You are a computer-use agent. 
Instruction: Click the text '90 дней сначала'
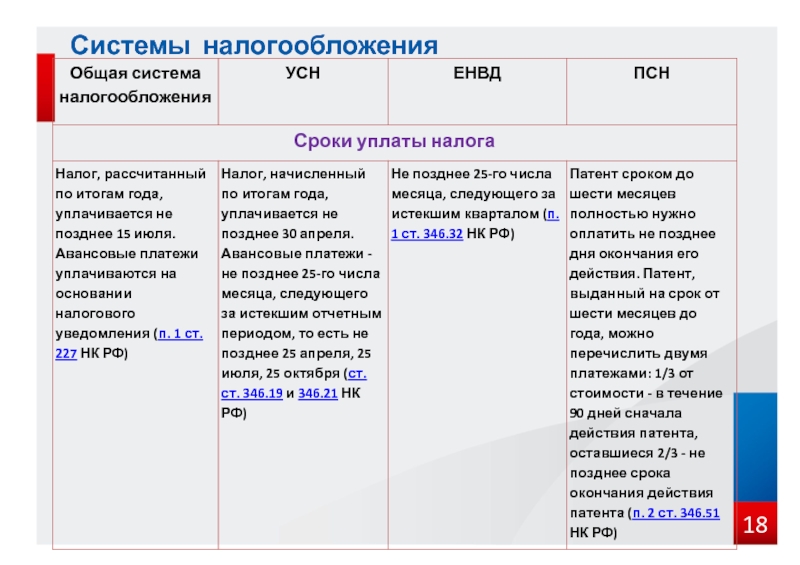point(626,413)
